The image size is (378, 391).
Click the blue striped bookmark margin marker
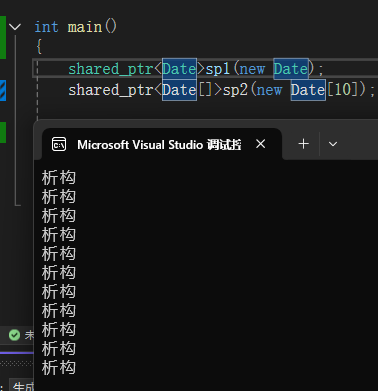(x=3, y=90)
